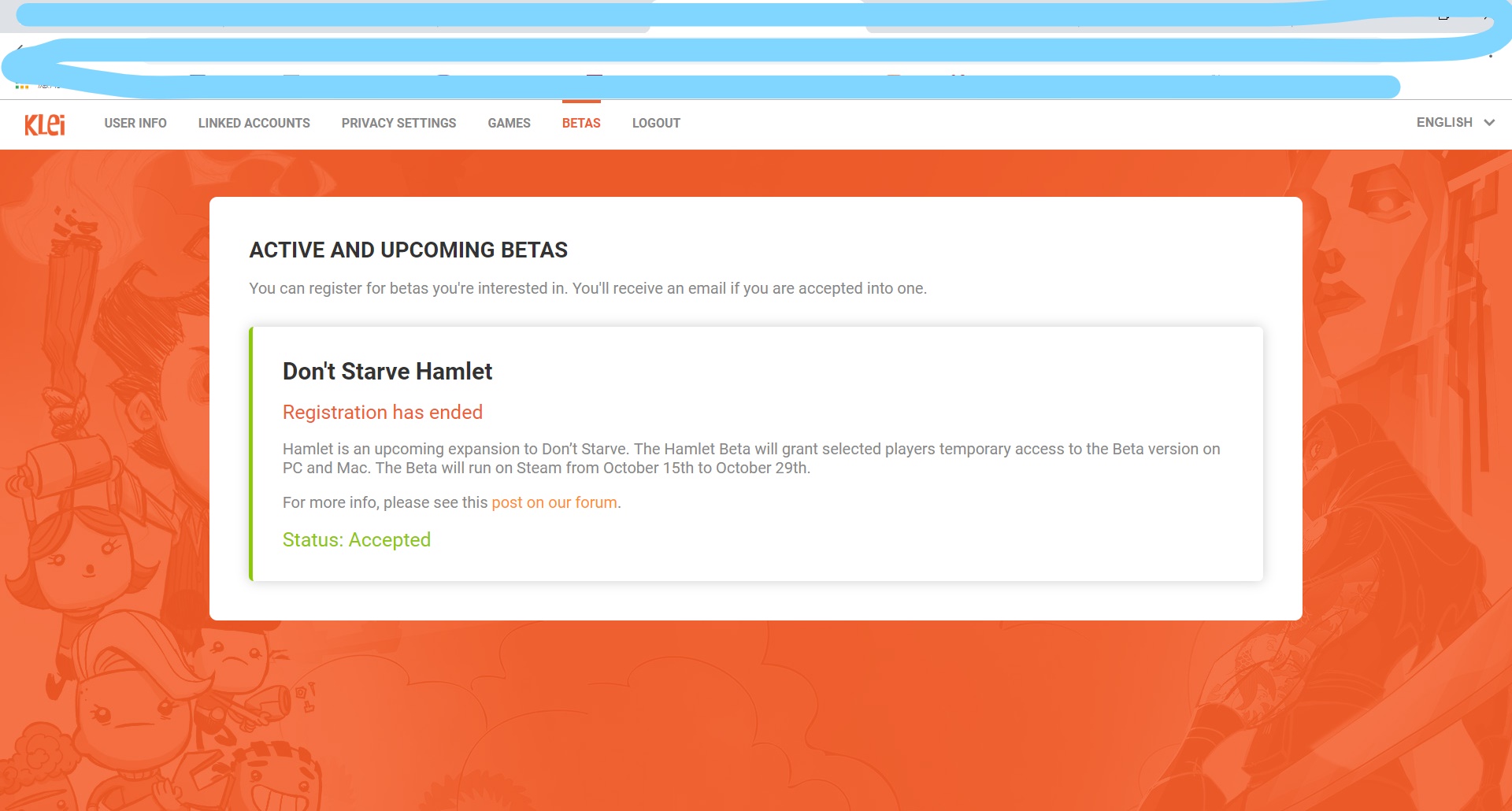Click the 'Registration has ended' notice
The image size is (1512, 811).
click(x=383, y=412)
